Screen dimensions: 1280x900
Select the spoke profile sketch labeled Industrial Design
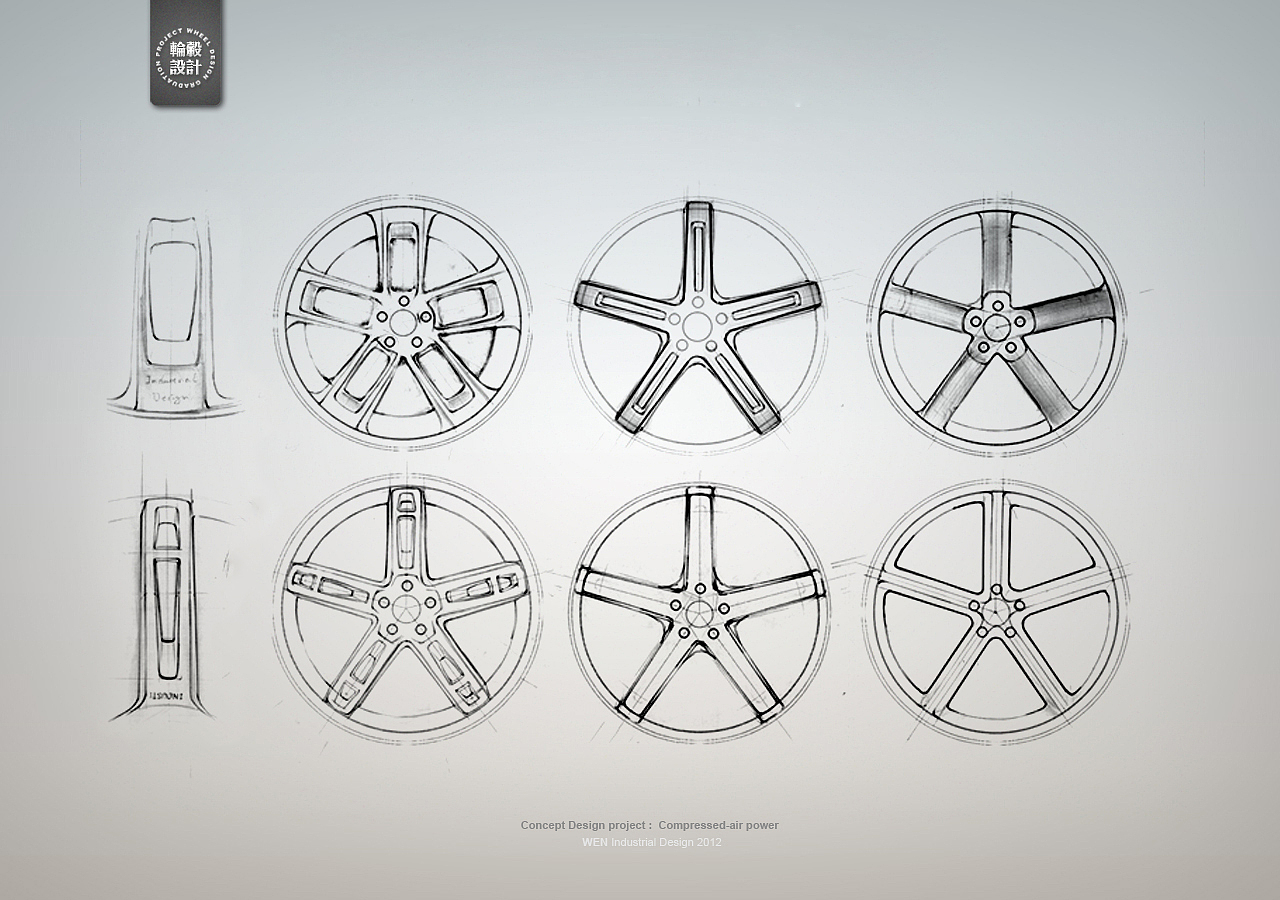click(x=174, y=316)
